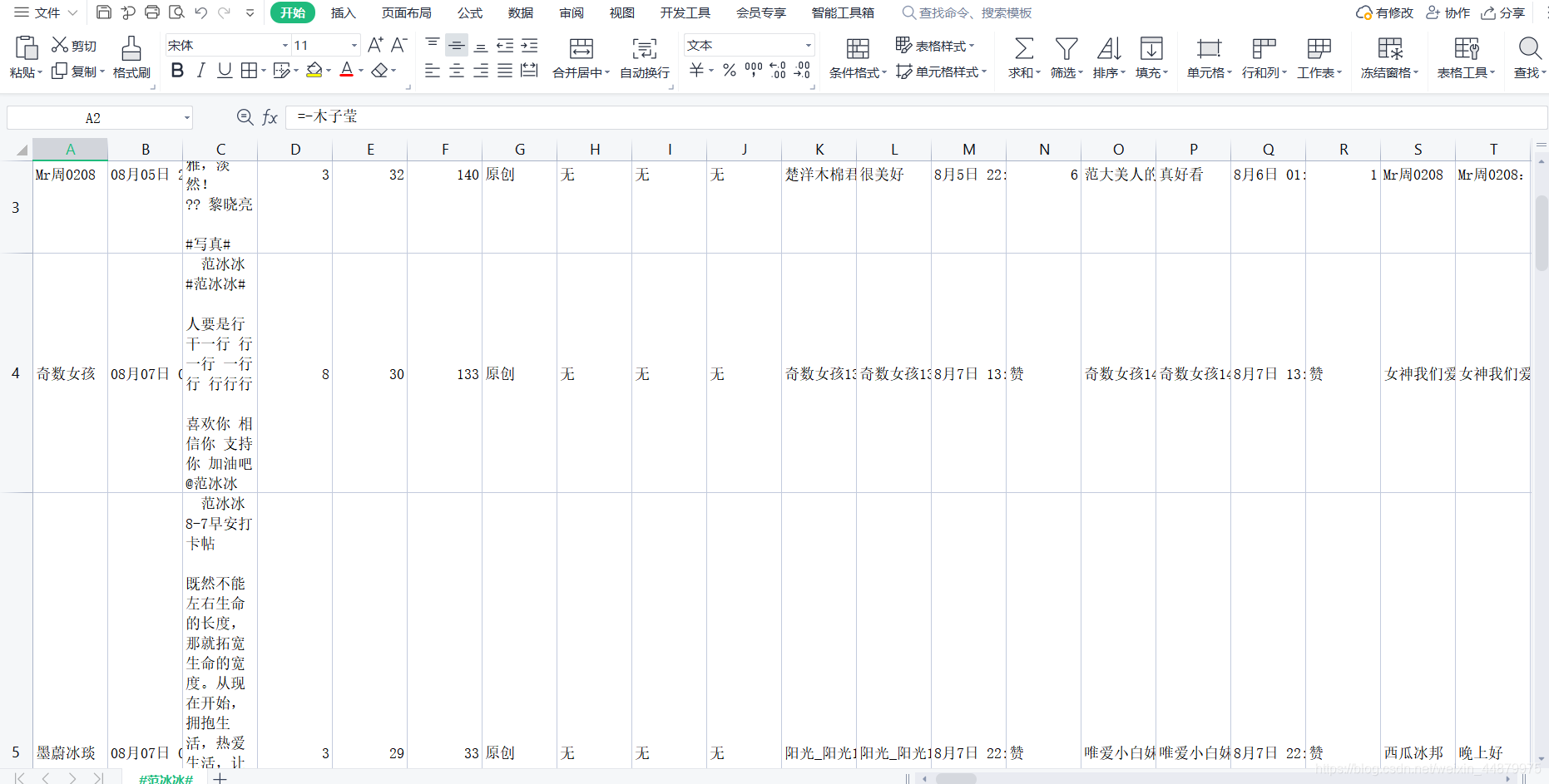The width and height of the screenshot is (1549, 784).
Task: Expand Cell Style (单元格样式) dropdown
Action: 984,72
